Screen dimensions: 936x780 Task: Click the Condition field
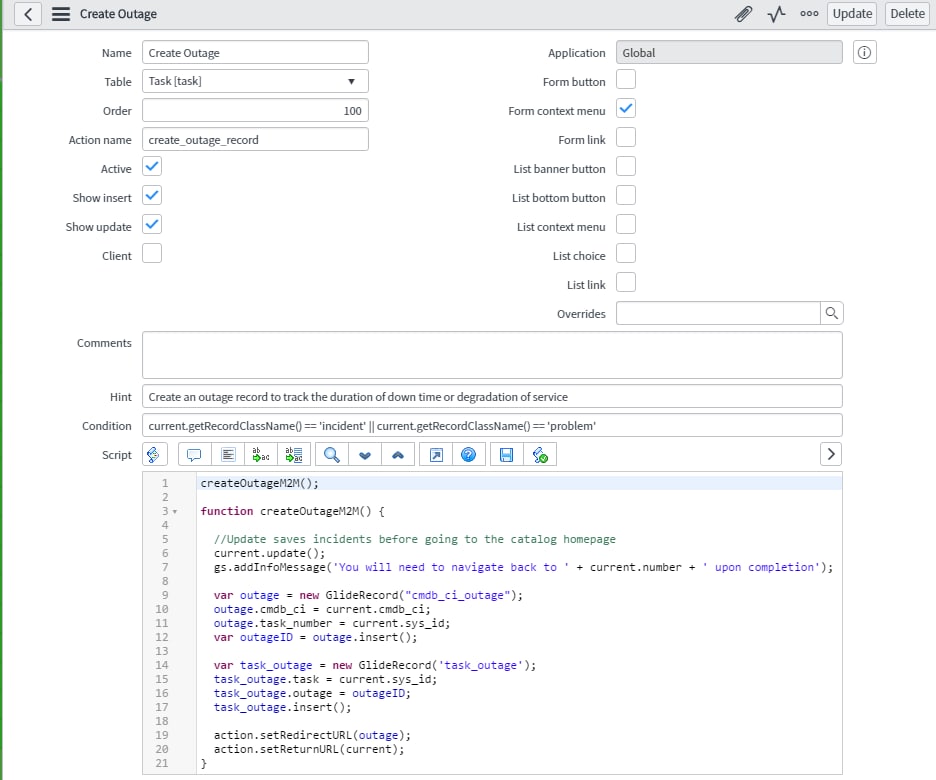492,426
